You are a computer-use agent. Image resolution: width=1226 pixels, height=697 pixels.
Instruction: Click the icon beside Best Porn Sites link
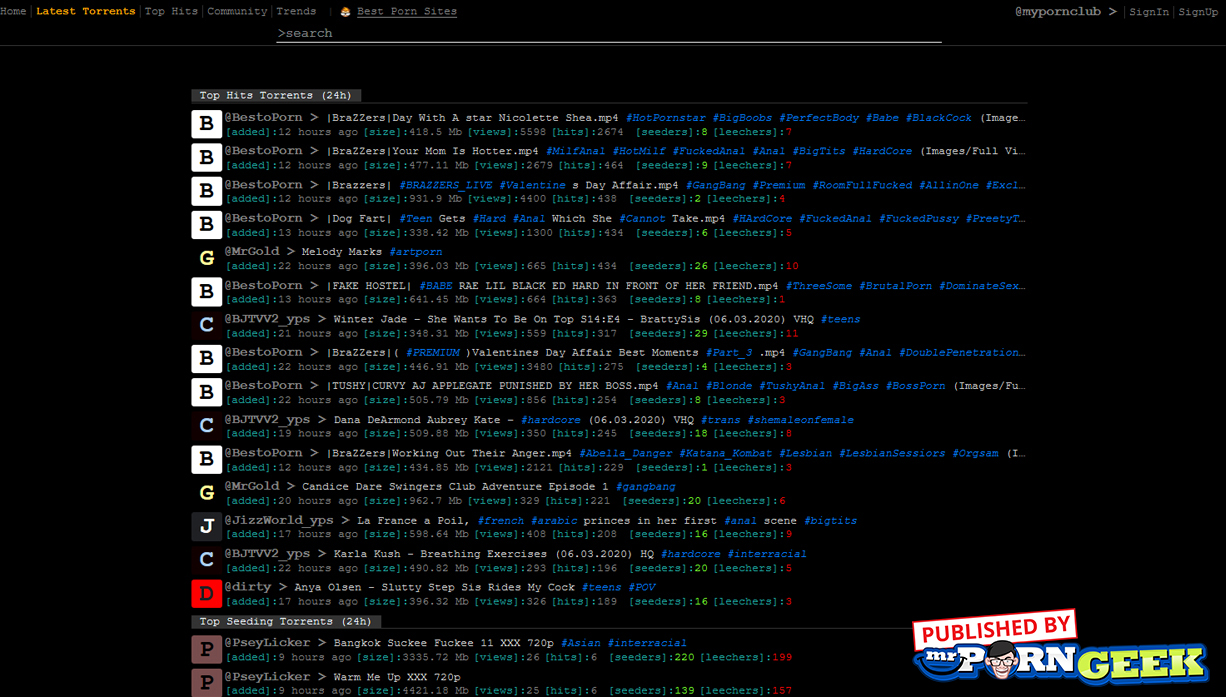click(345, 12)
